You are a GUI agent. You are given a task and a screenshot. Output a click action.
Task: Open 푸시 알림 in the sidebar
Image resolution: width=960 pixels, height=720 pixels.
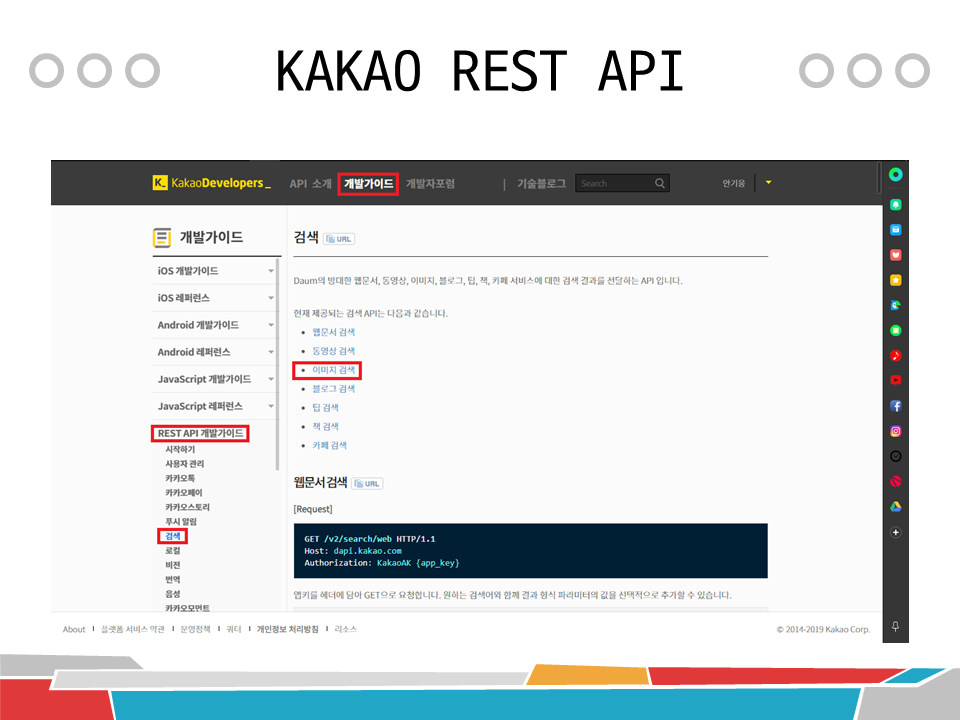(x=181, y=522)
